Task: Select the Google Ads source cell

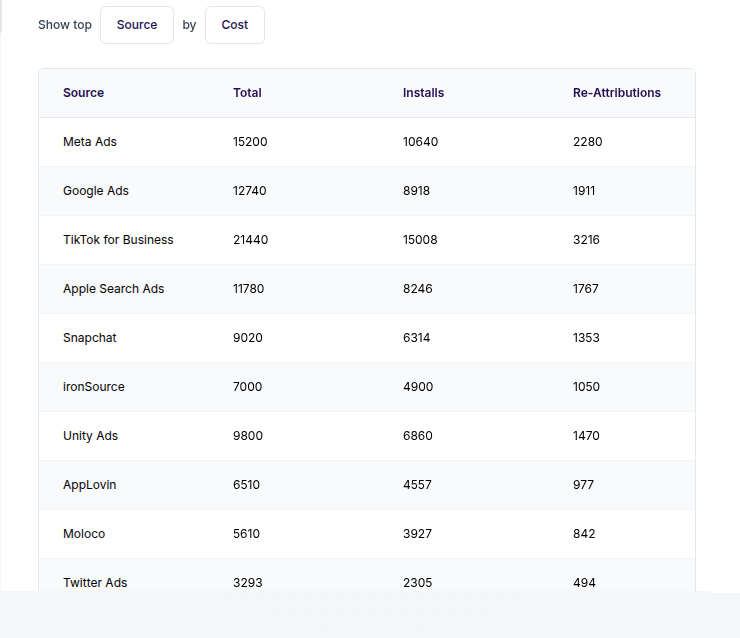Action: pyautogui.click(x=96, y=191)
